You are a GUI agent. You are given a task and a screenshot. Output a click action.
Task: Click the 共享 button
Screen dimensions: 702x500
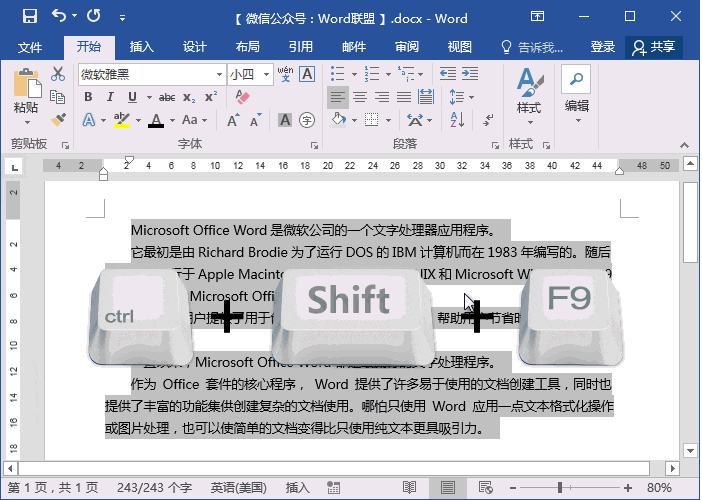[654, 47]
